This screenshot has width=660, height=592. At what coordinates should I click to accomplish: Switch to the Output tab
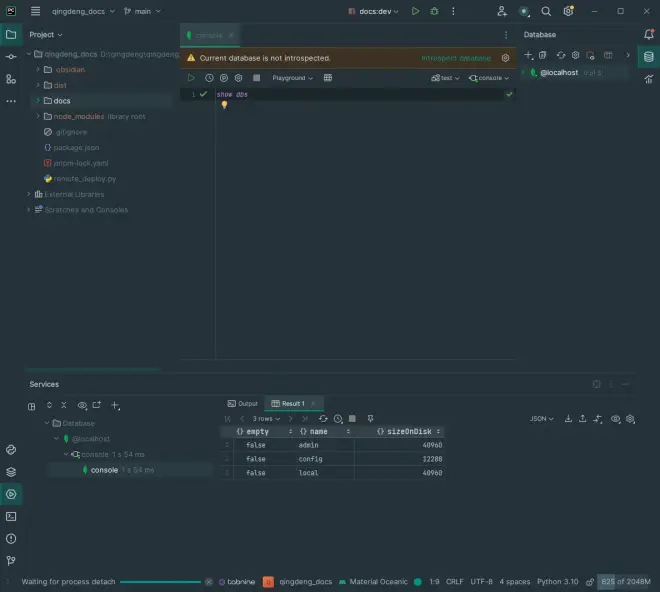click(x=242, y=403)
